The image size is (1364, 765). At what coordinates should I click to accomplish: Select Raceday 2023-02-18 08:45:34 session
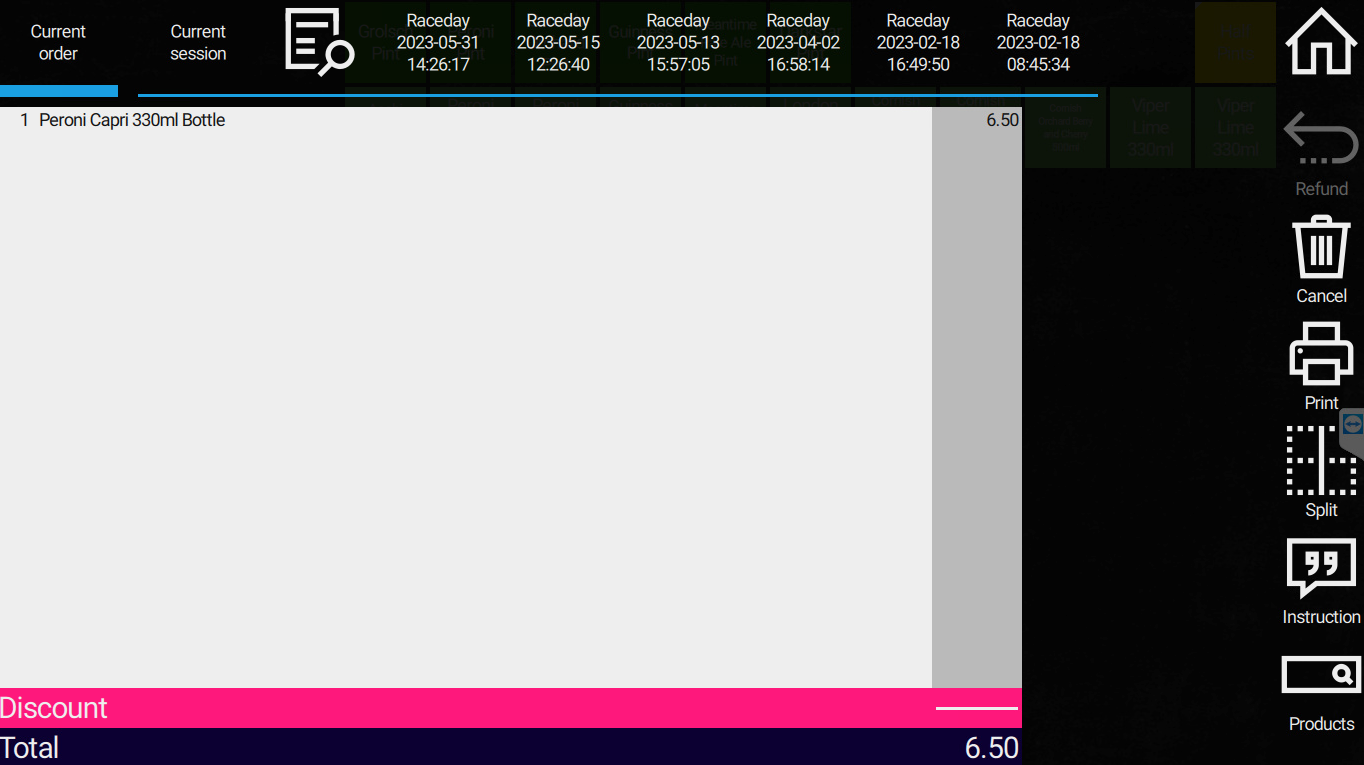(1038, 43)
